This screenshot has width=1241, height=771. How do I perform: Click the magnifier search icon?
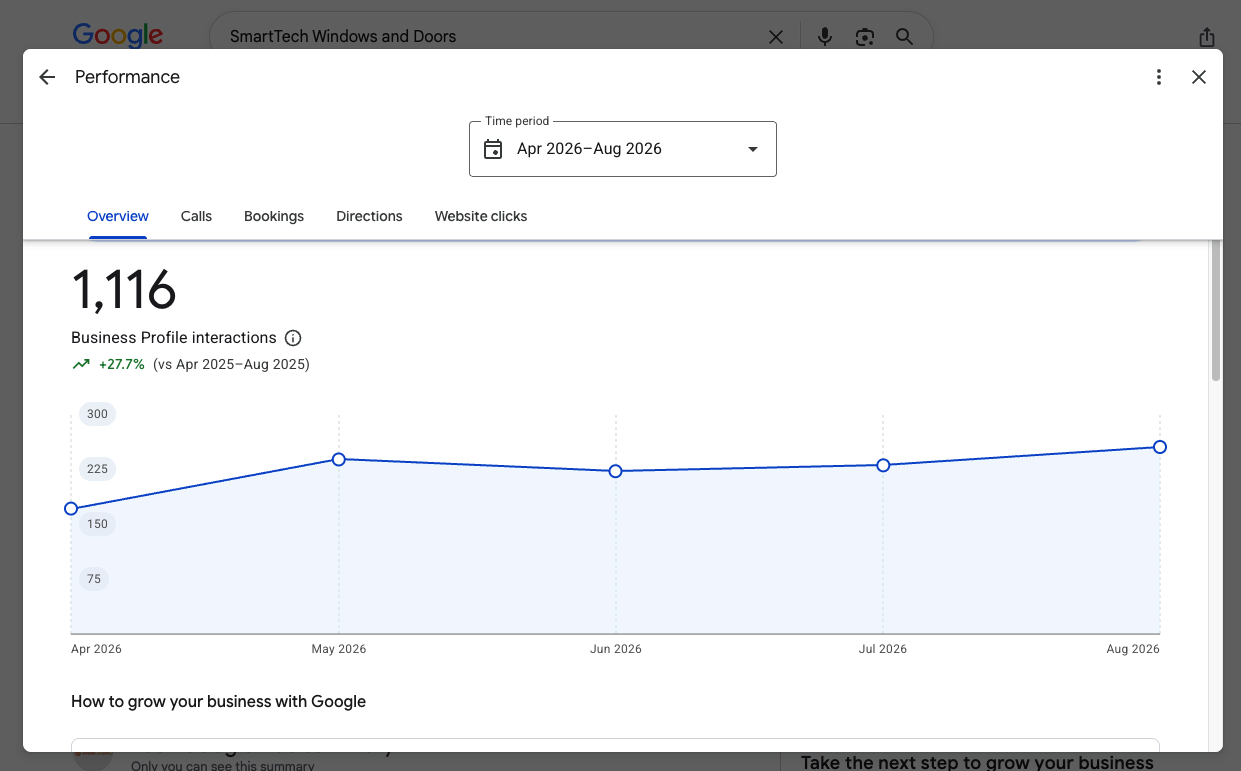(x=904, y=37)
